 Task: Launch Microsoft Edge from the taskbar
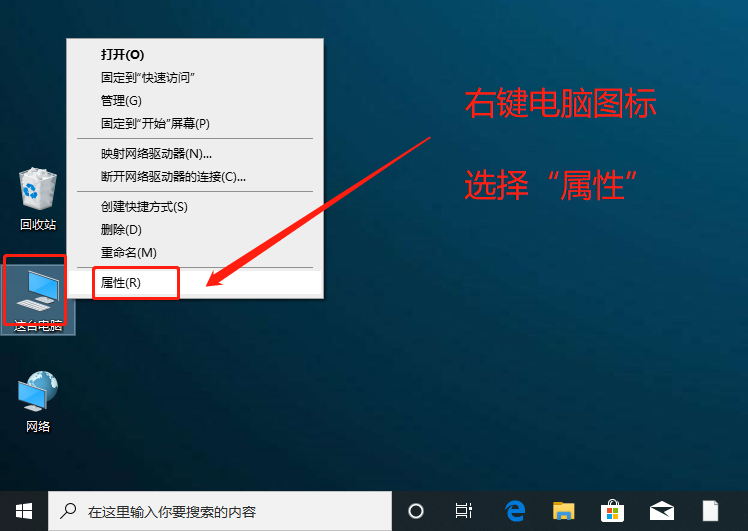515,511
